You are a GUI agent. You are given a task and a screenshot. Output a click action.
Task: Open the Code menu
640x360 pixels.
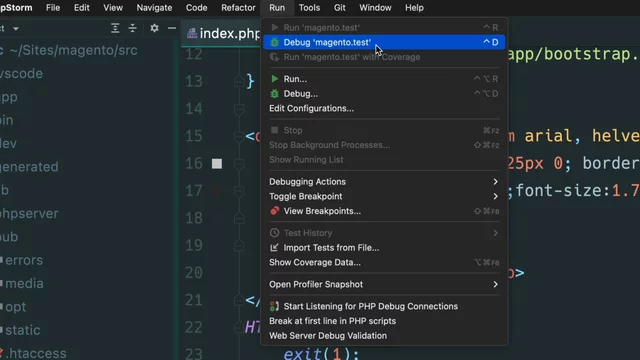coord(196,8)
